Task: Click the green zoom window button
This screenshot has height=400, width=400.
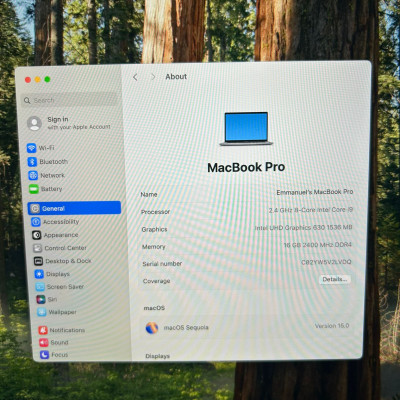Action: 47,79
